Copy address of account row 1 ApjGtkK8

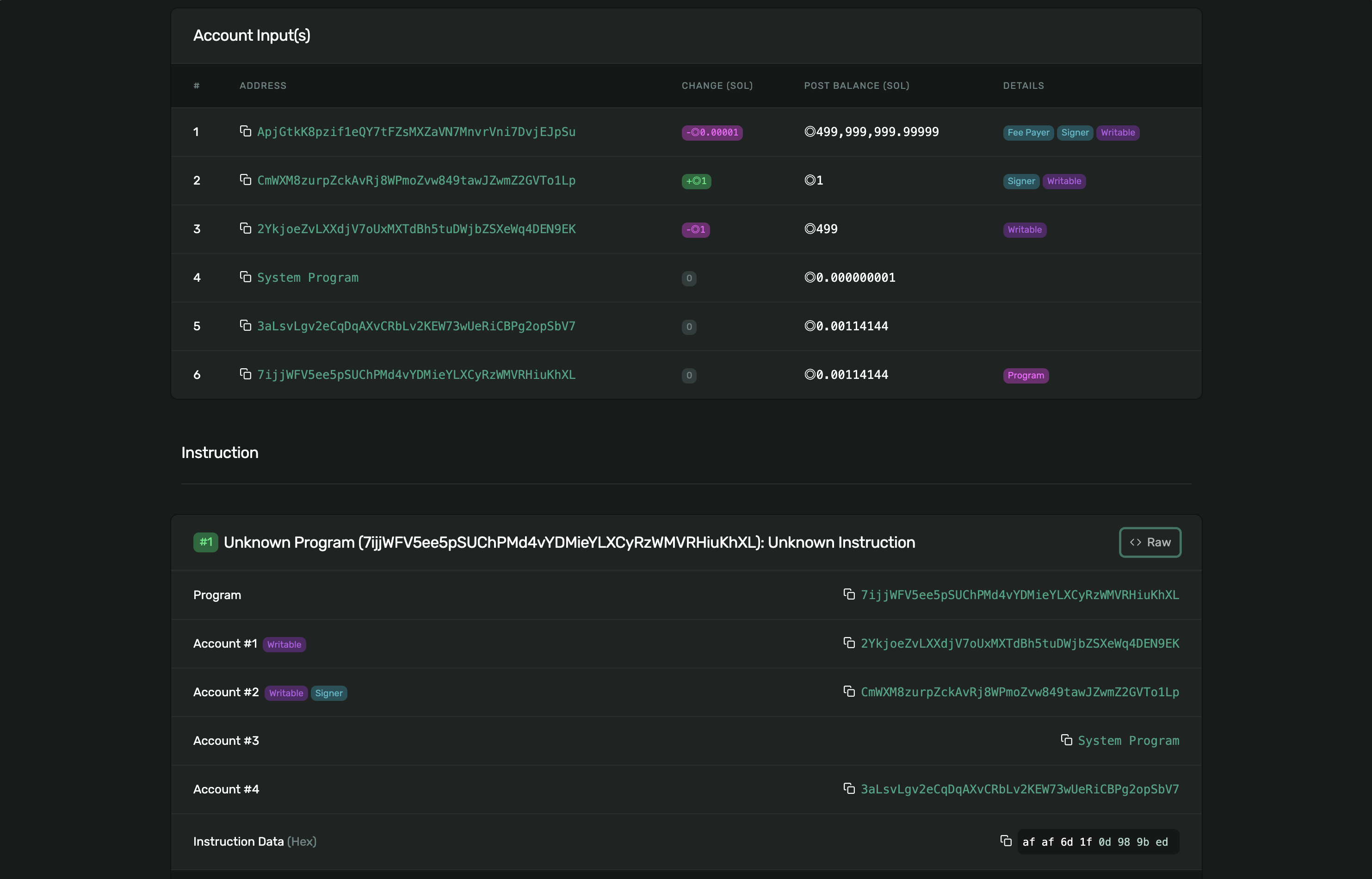246,131
